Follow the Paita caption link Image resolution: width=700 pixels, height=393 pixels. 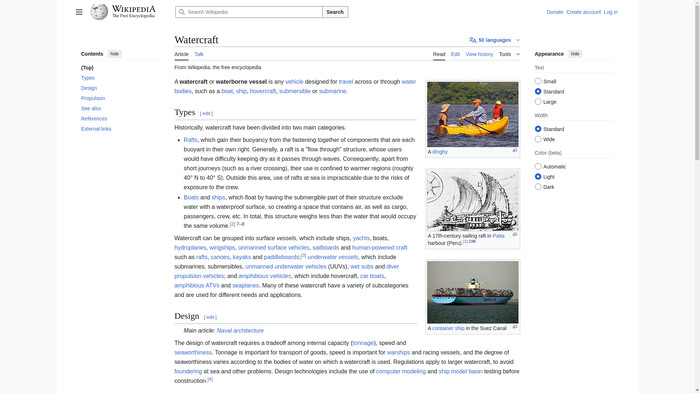tap(499, 236)
